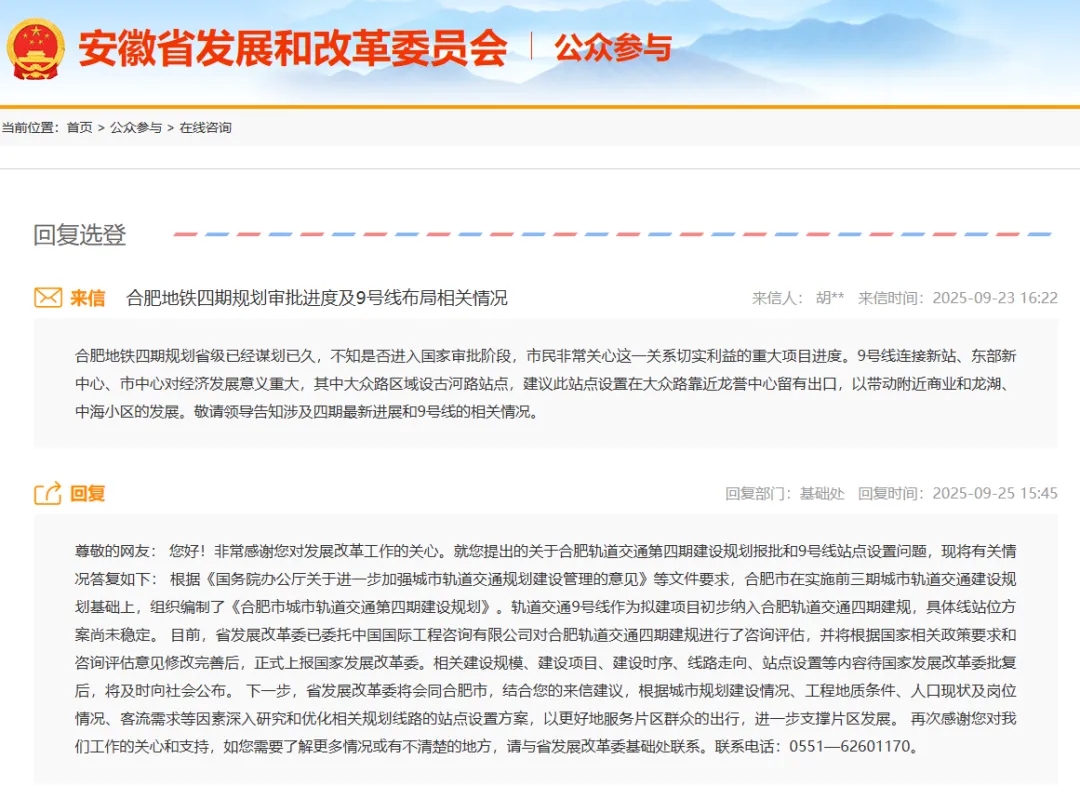1080x812 pixels.
Task: Click the reply arrow icon beside 回复
Action: [48, 493]
